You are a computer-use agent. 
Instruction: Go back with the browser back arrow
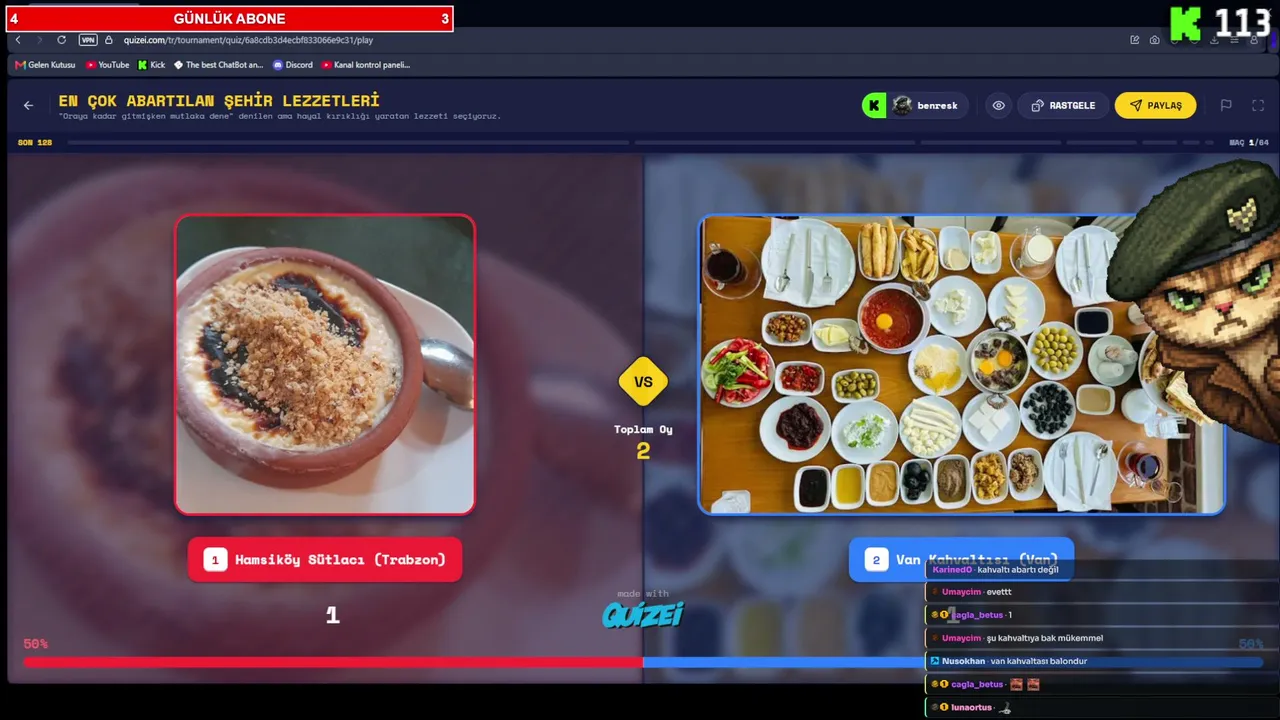(18, 40)
